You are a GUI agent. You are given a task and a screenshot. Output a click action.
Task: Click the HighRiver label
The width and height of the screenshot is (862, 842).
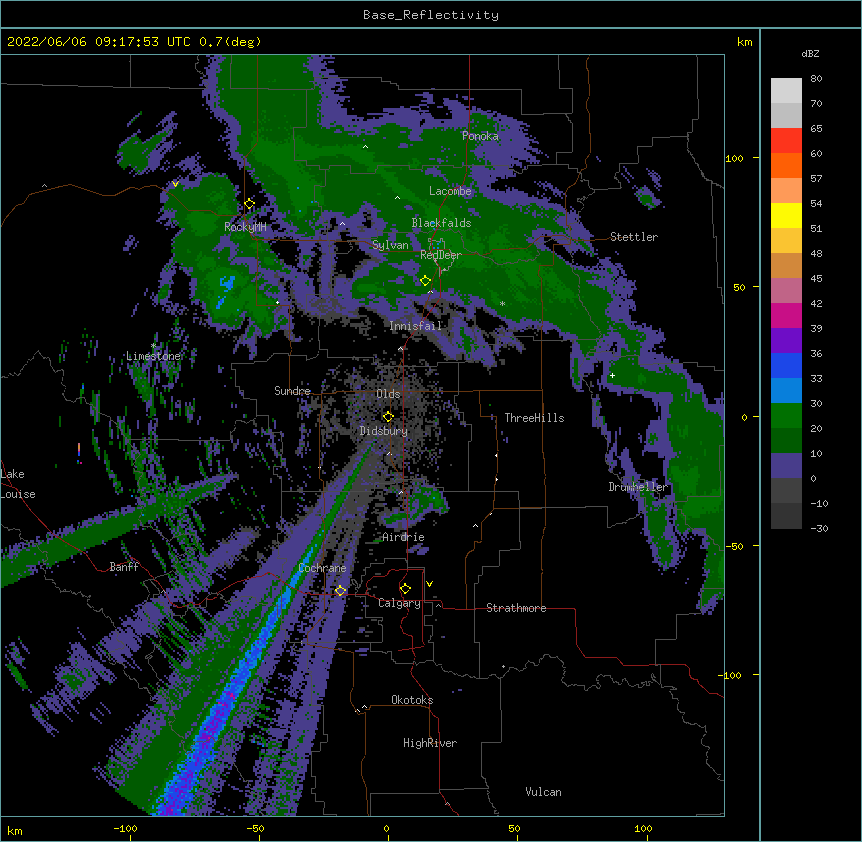[430, 743]
